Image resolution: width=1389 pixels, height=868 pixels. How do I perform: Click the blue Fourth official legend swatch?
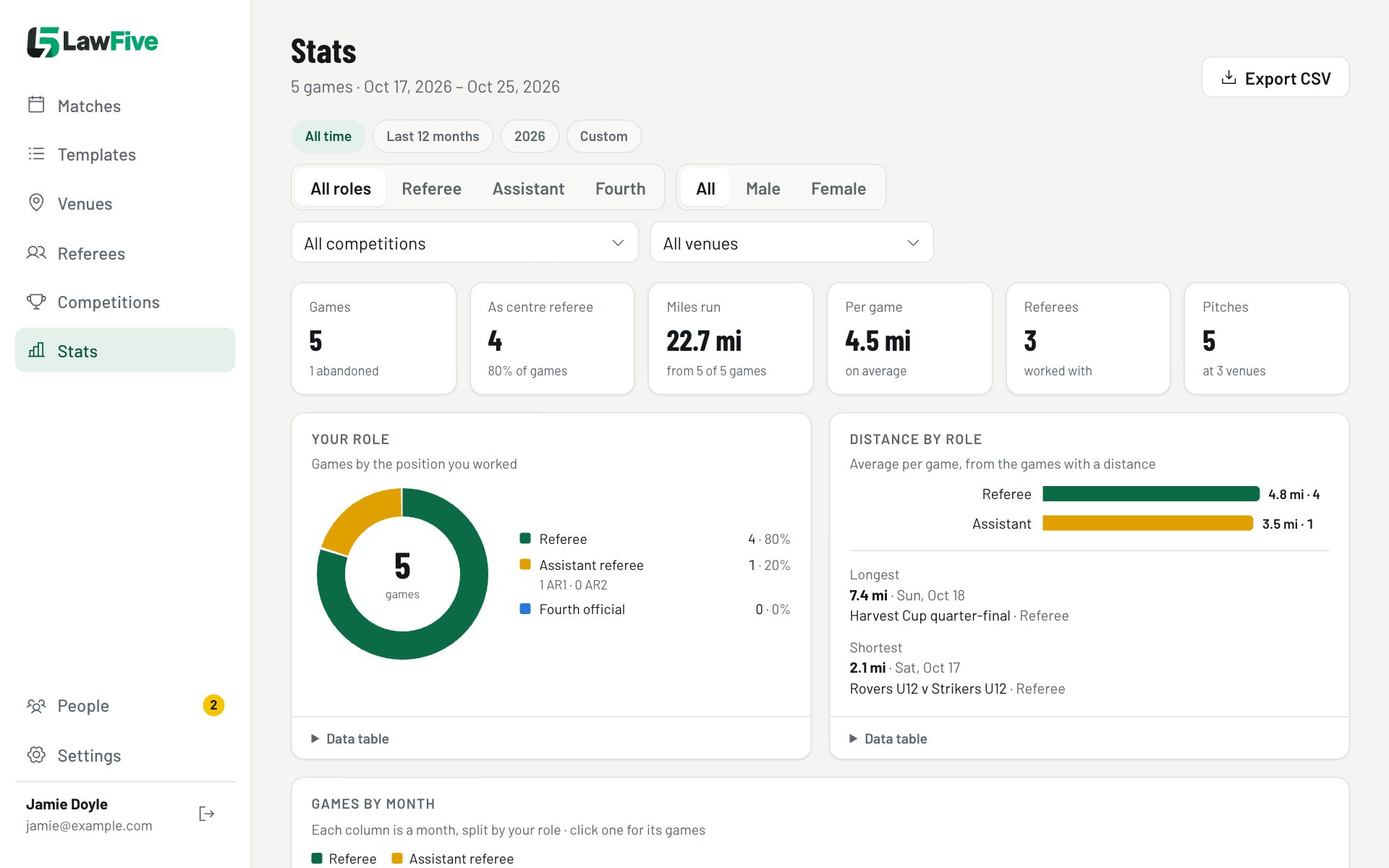(525, 608)
